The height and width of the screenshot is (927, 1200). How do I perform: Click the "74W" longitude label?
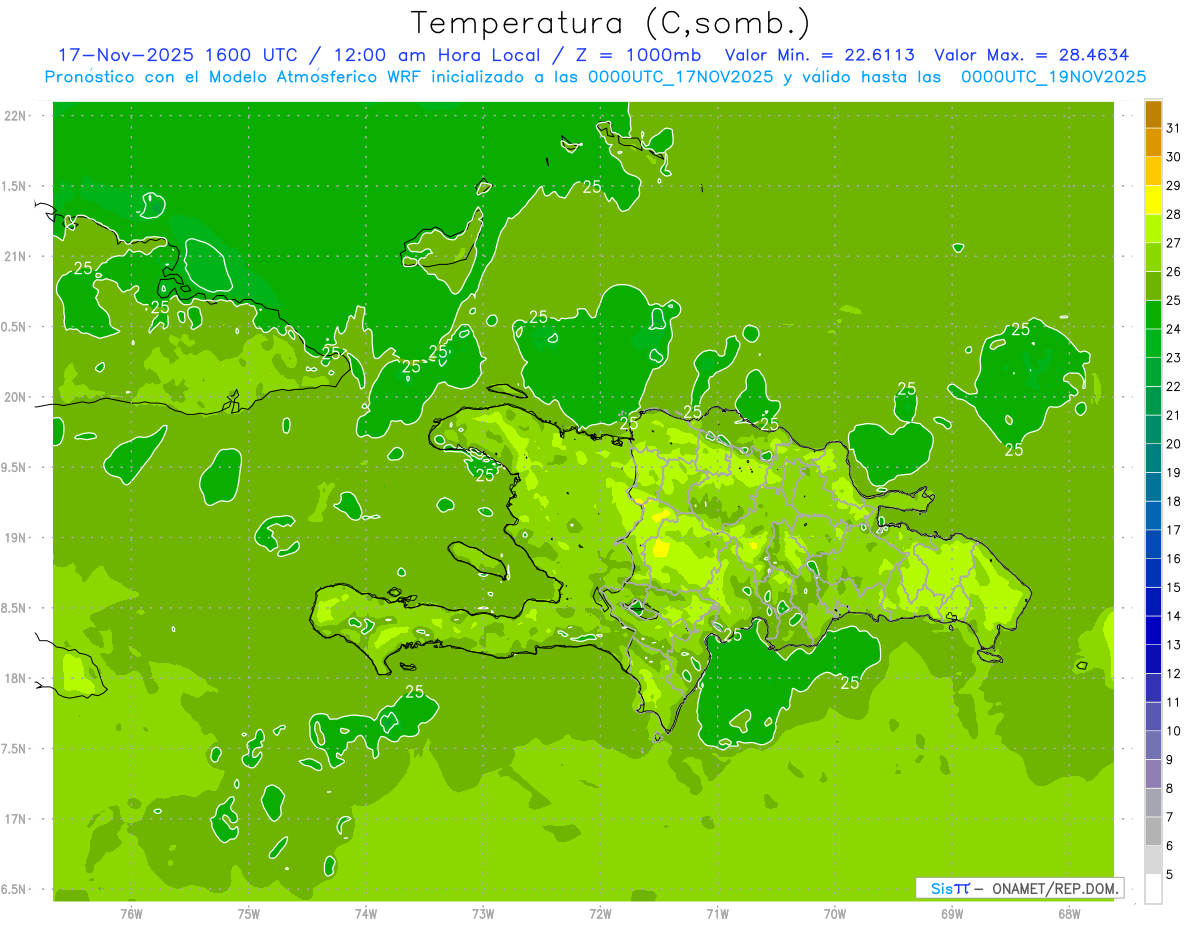pos(366,914)
